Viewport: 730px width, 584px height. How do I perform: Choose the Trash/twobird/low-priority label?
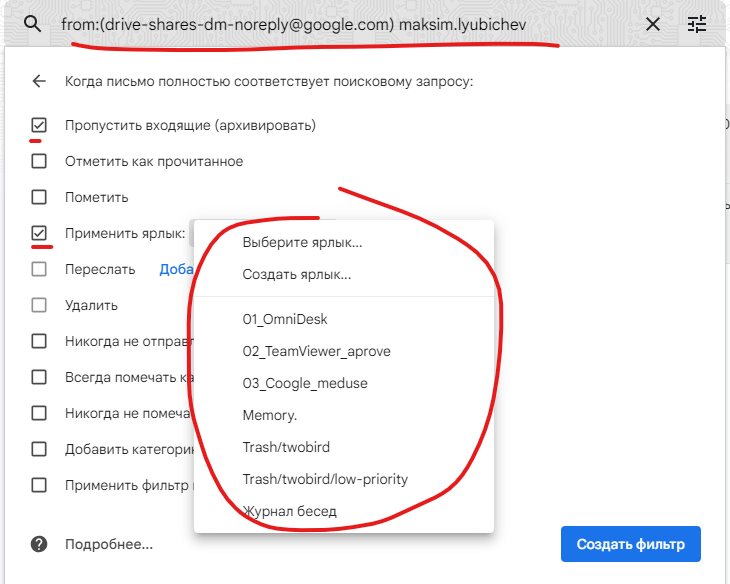[x=325, y=480]
